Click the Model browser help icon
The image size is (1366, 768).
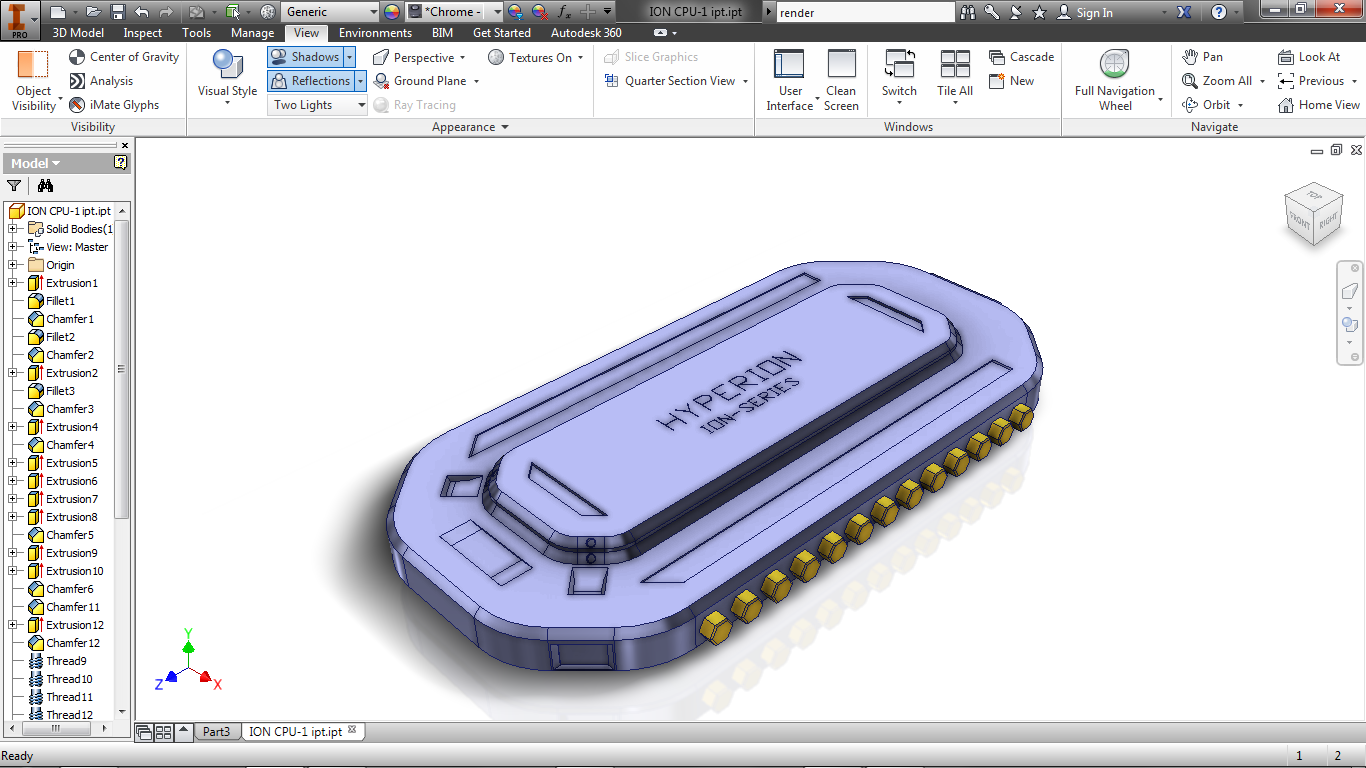(x=121, y=163)
